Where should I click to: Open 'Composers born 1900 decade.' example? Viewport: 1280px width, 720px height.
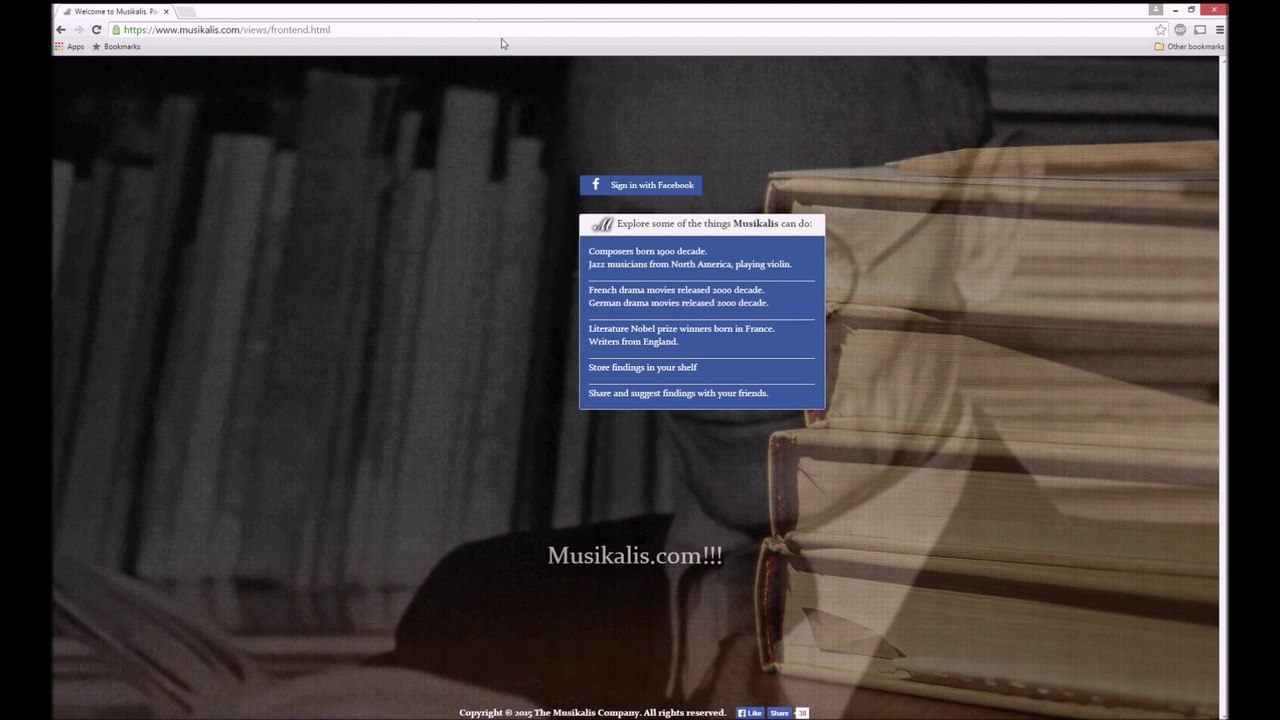coord(647,251)
